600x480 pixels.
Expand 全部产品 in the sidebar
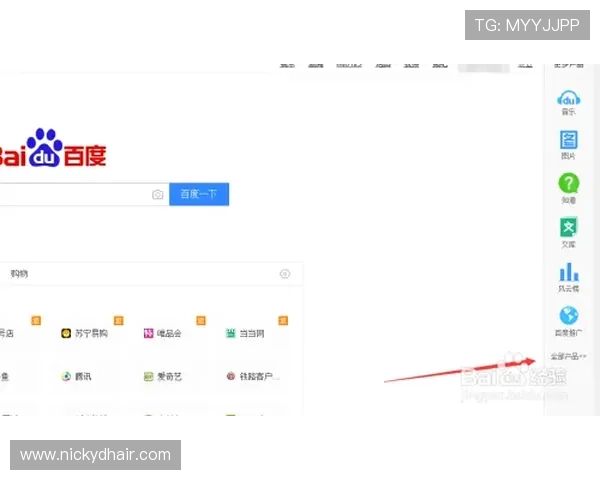click(x=568, y=356)
